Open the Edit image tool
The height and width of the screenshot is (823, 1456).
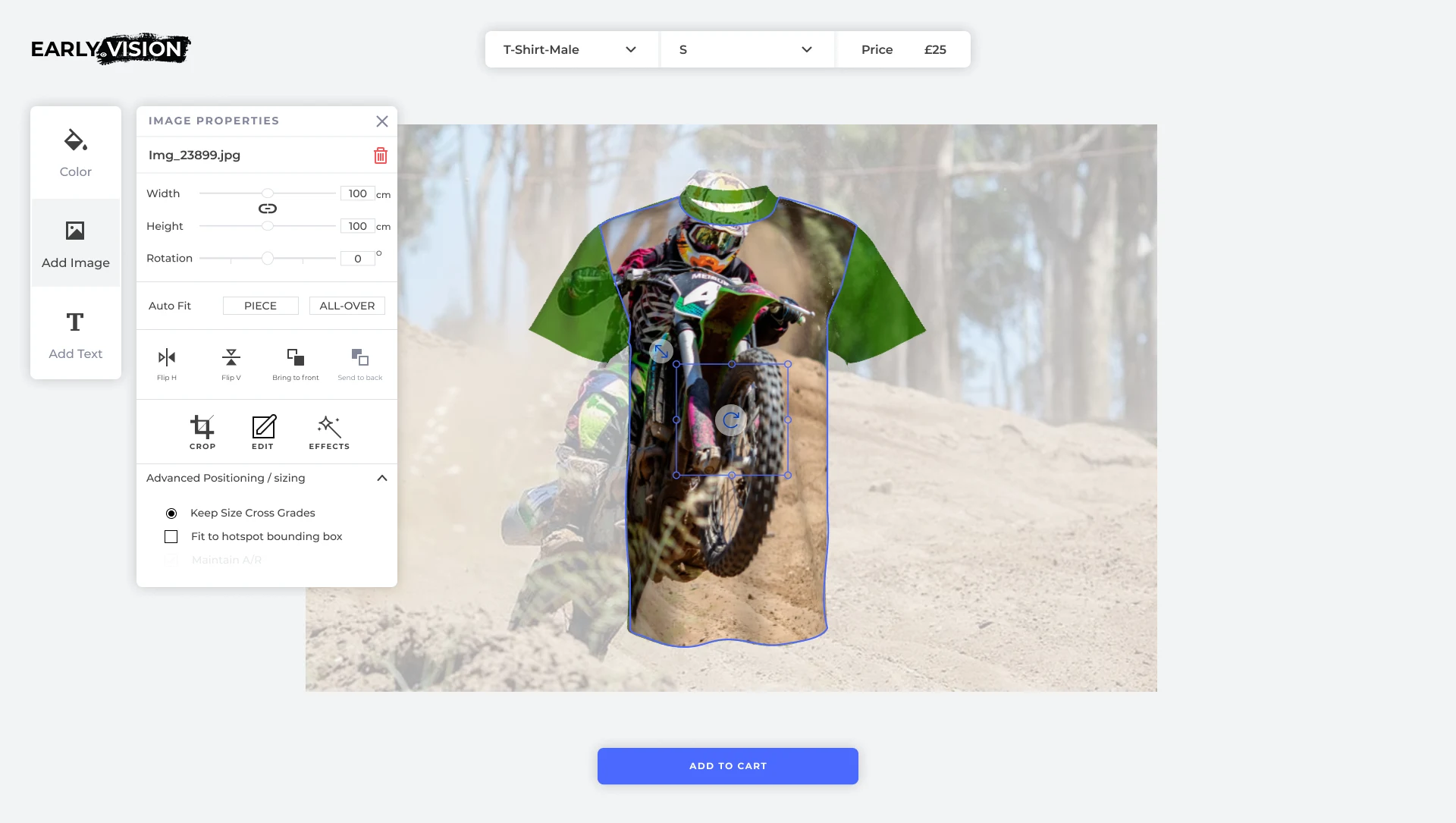coord(263,432)
